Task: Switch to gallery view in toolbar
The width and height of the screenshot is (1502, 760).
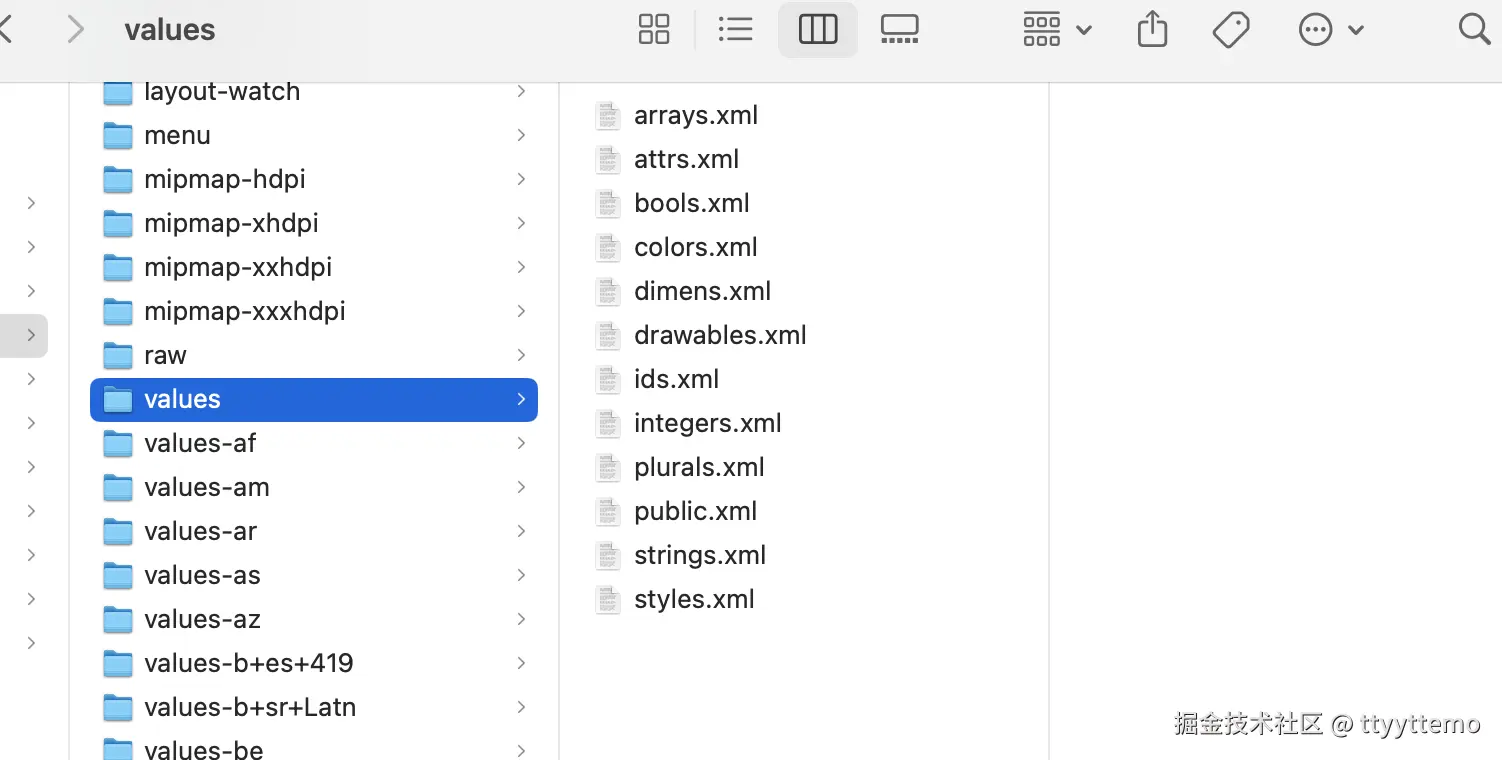Action: click(x=899, y=30)
